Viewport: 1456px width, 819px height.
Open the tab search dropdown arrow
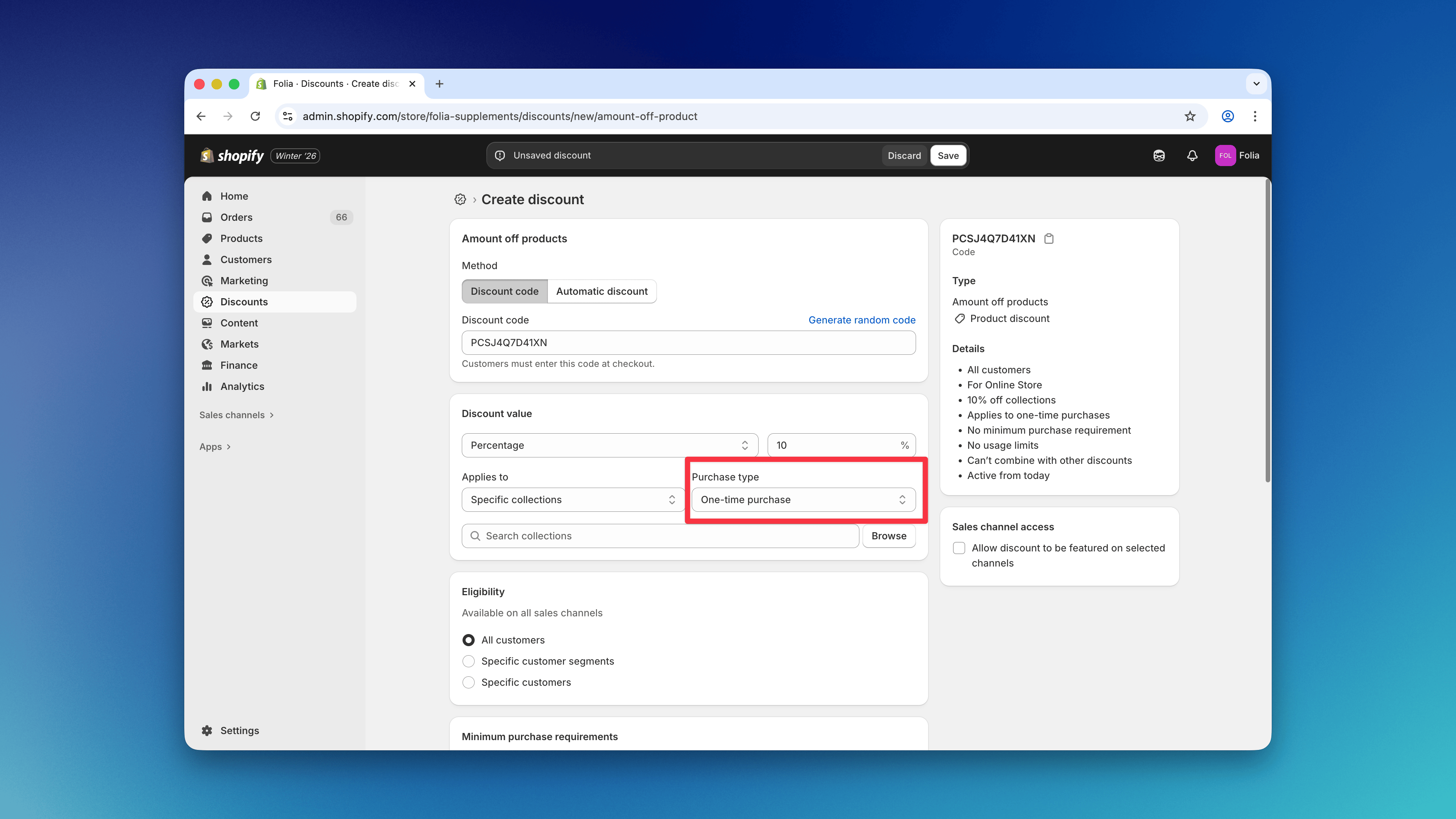coord(1256,83)
